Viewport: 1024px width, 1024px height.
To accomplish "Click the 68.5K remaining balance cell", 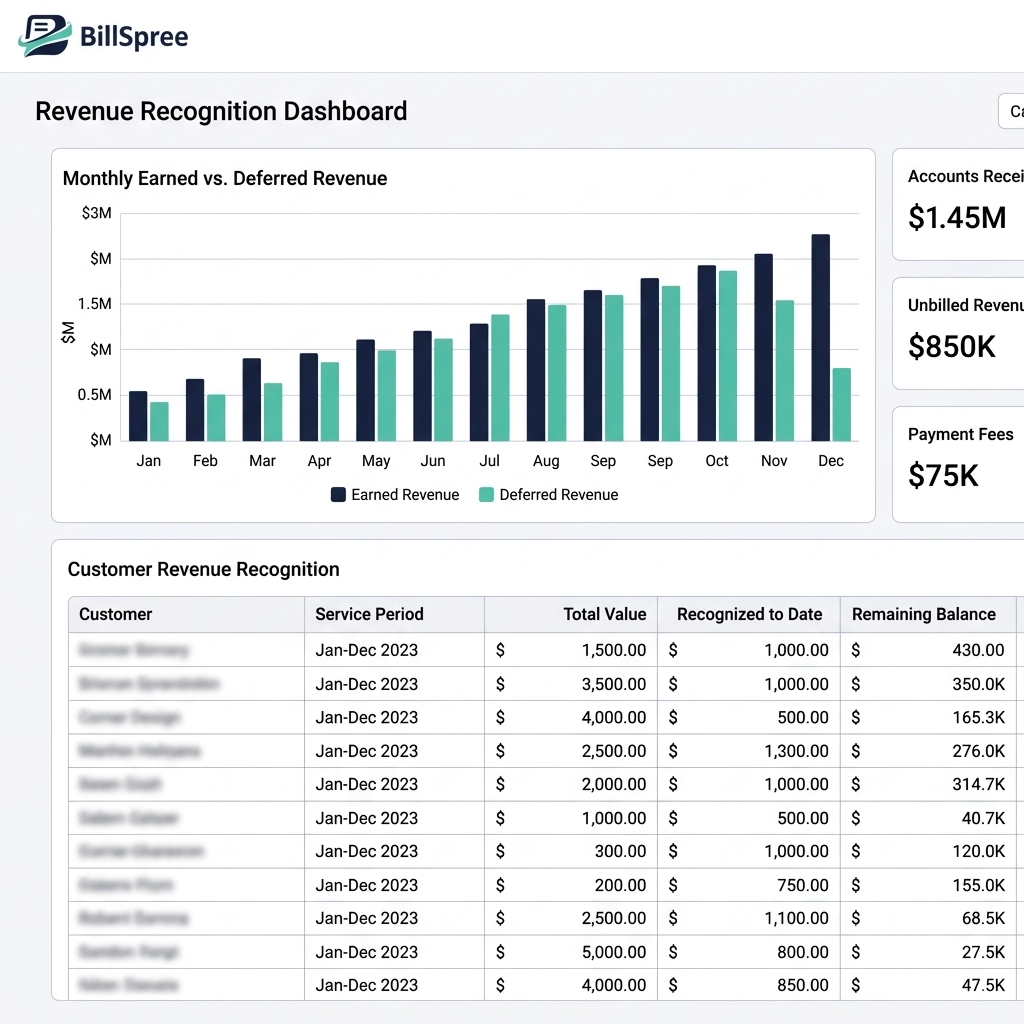I will click(x=928, y=918).
